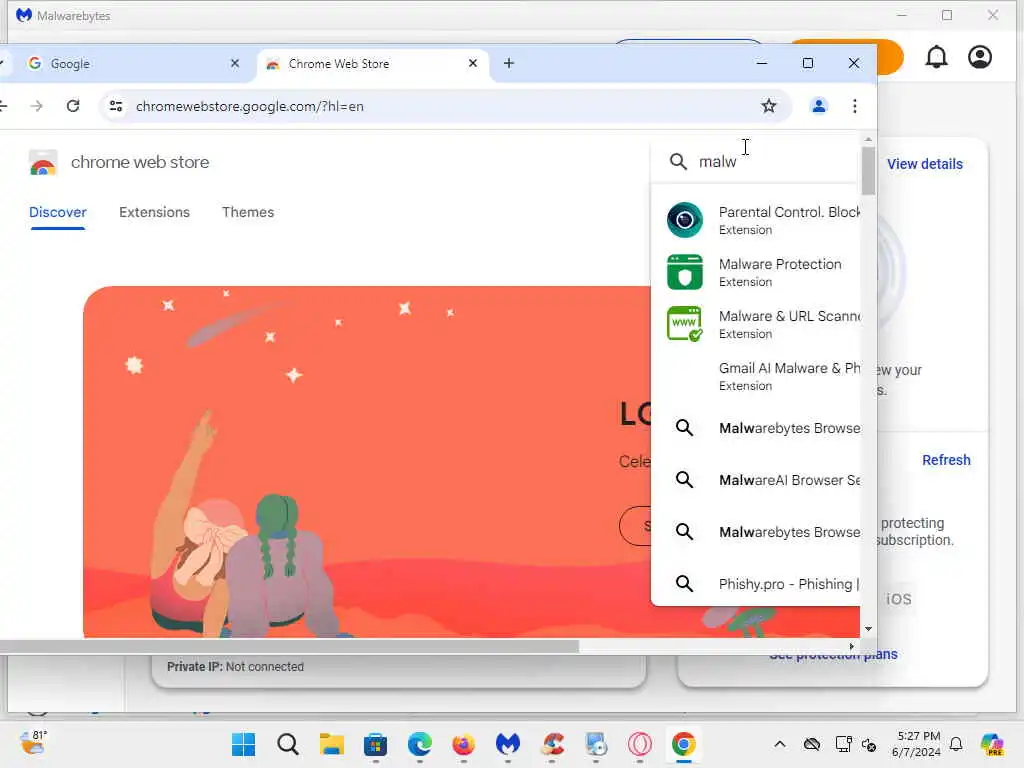Open Malwarebytes account profile icon
This screenshot has height=768, width=1024.
980,57
